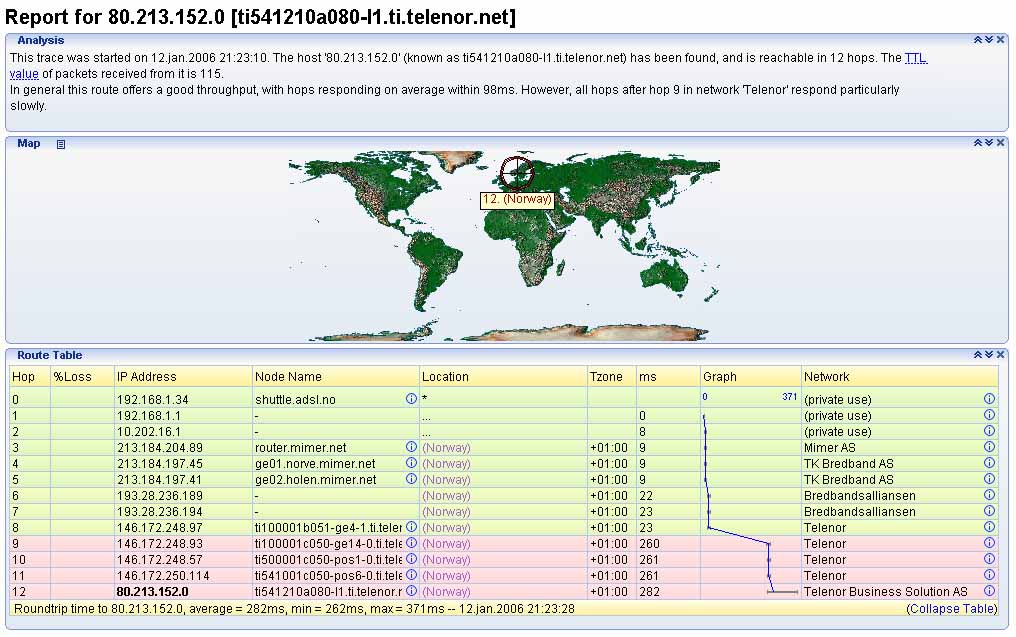The image size is (1016, 637).
Task: Sort by the IP Address column header
Action: 146,377
